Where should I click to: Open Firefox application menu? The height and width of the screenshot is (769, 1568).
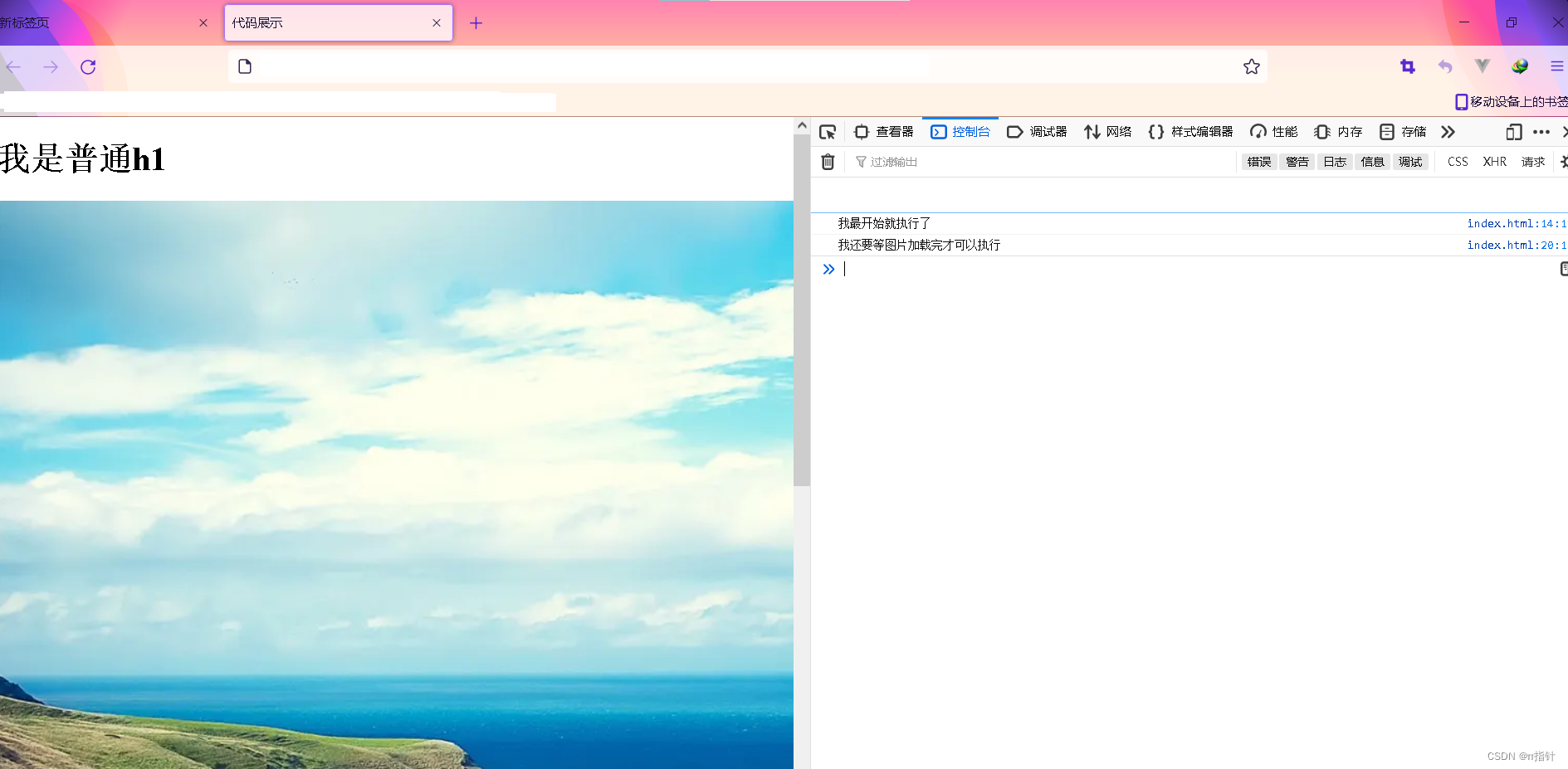1558,66
